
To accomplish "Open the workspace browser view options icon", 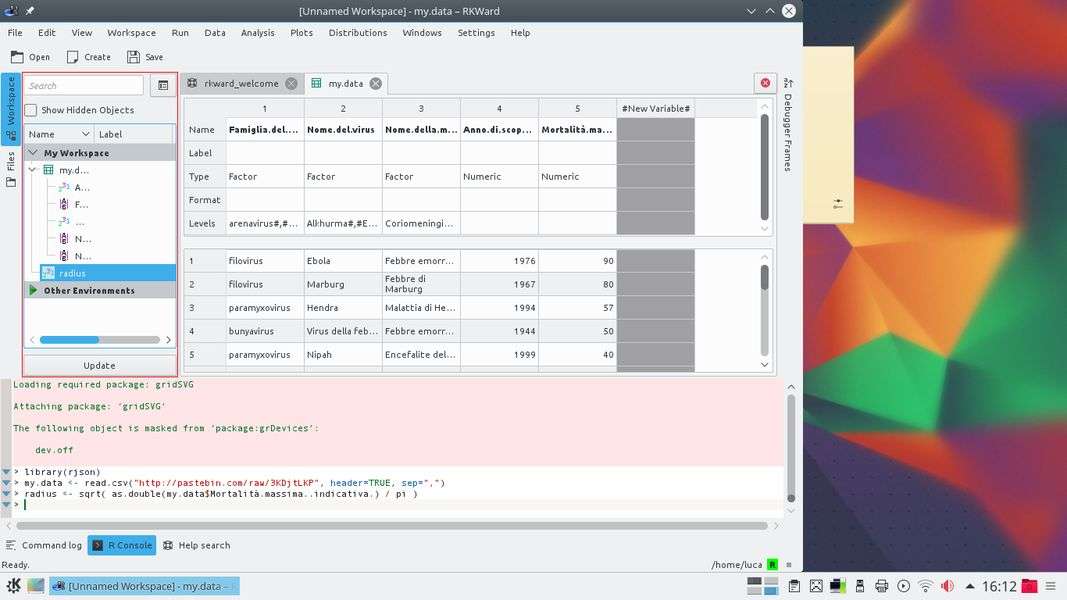I will click(x=163, y=86).
